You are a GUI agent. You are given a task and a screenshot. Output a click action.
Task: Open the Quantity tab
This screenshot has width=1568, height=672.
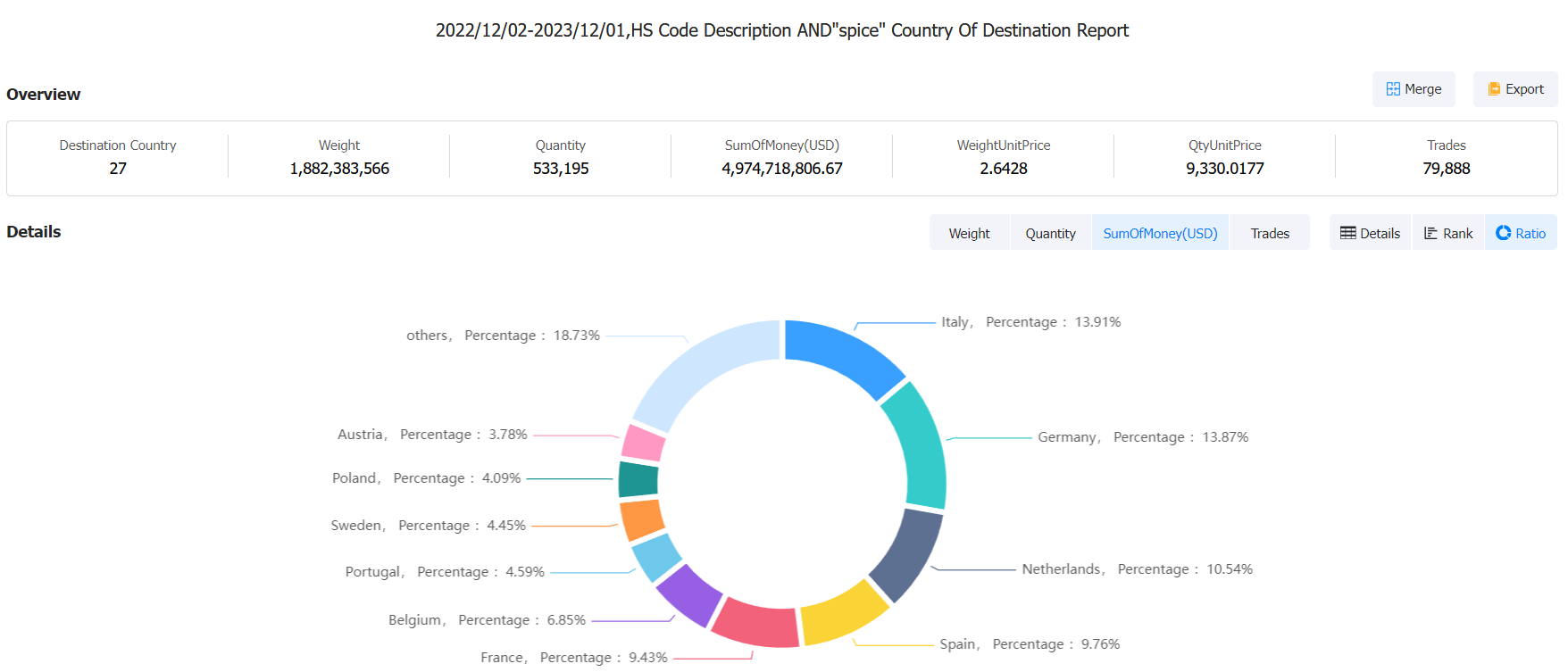[1050, 233]
